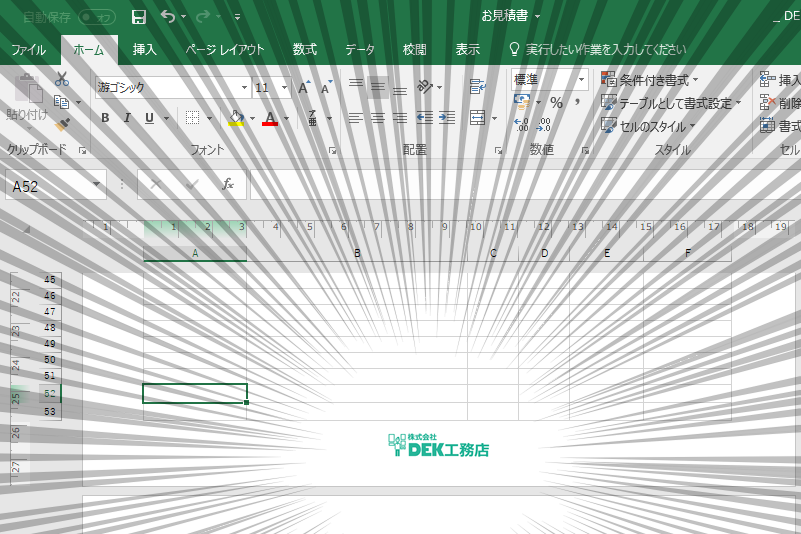Open the 数式 ribbon tab

click(x=305, y=50)
